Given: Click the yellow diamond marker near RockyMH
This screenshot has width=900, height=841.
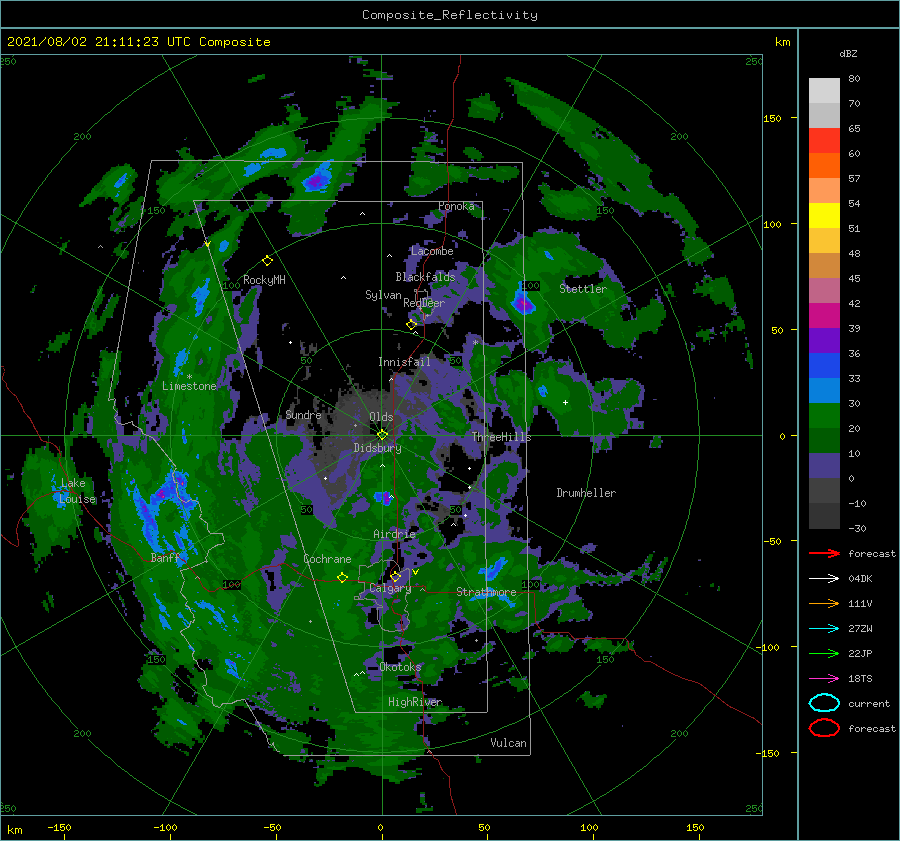Looking at the screenshot, I should [x=267, y=261].
